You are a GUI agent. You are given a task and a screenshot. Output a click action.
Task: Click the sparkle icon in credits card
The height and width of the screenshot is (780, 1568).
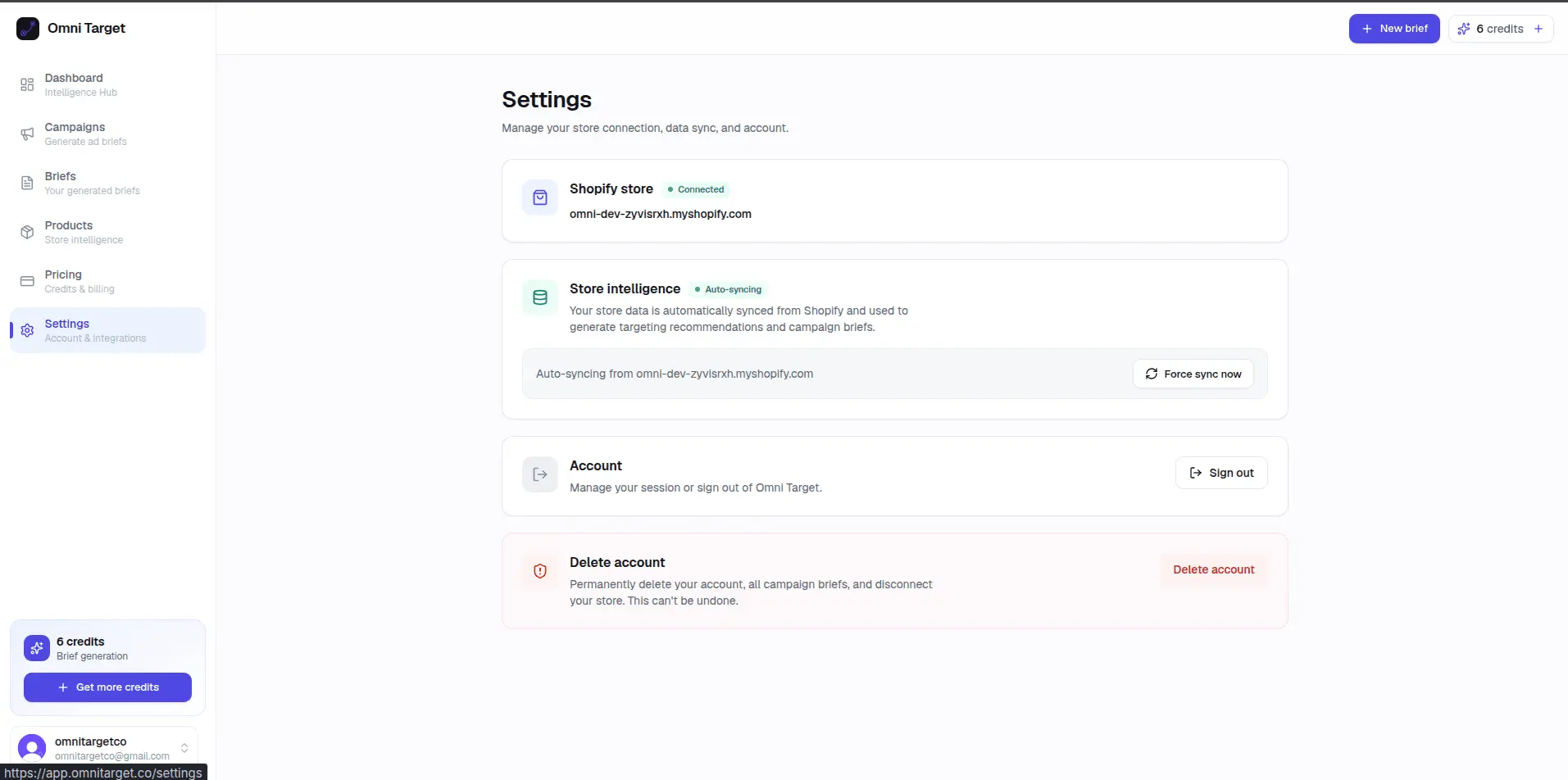[37, 648]
